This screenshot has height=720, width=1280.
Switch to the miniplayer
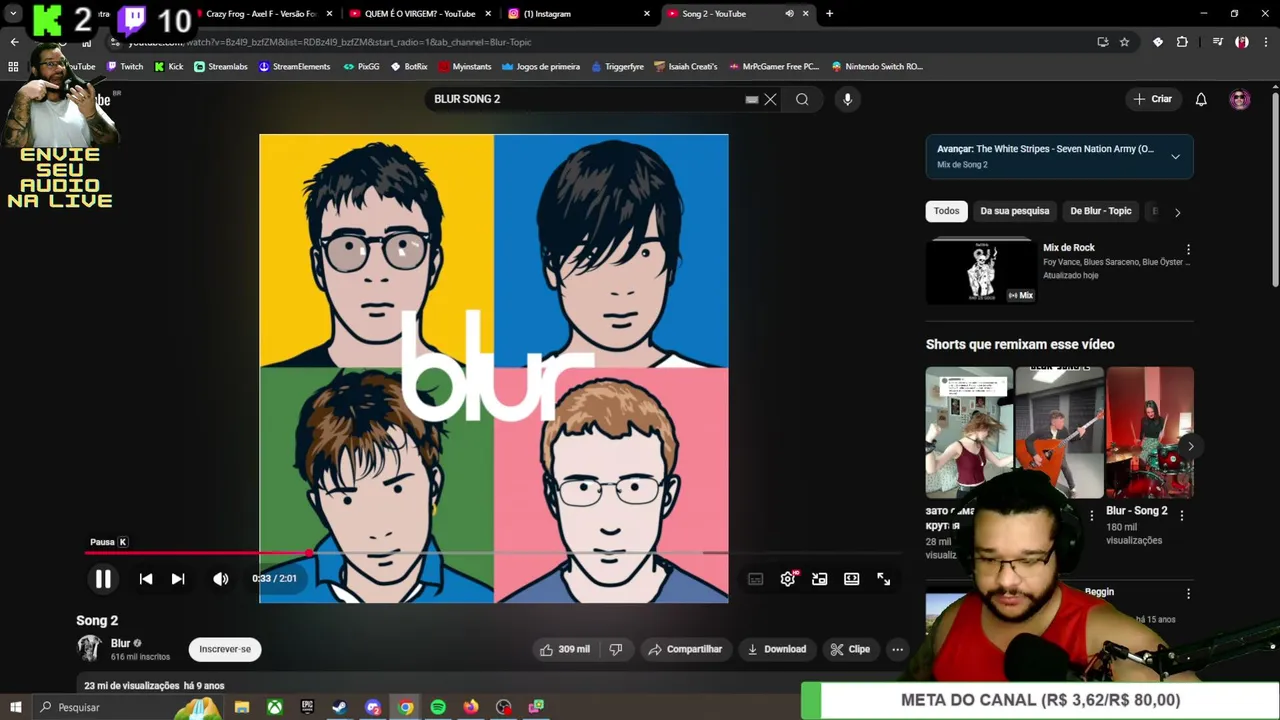tap(820, 579)
